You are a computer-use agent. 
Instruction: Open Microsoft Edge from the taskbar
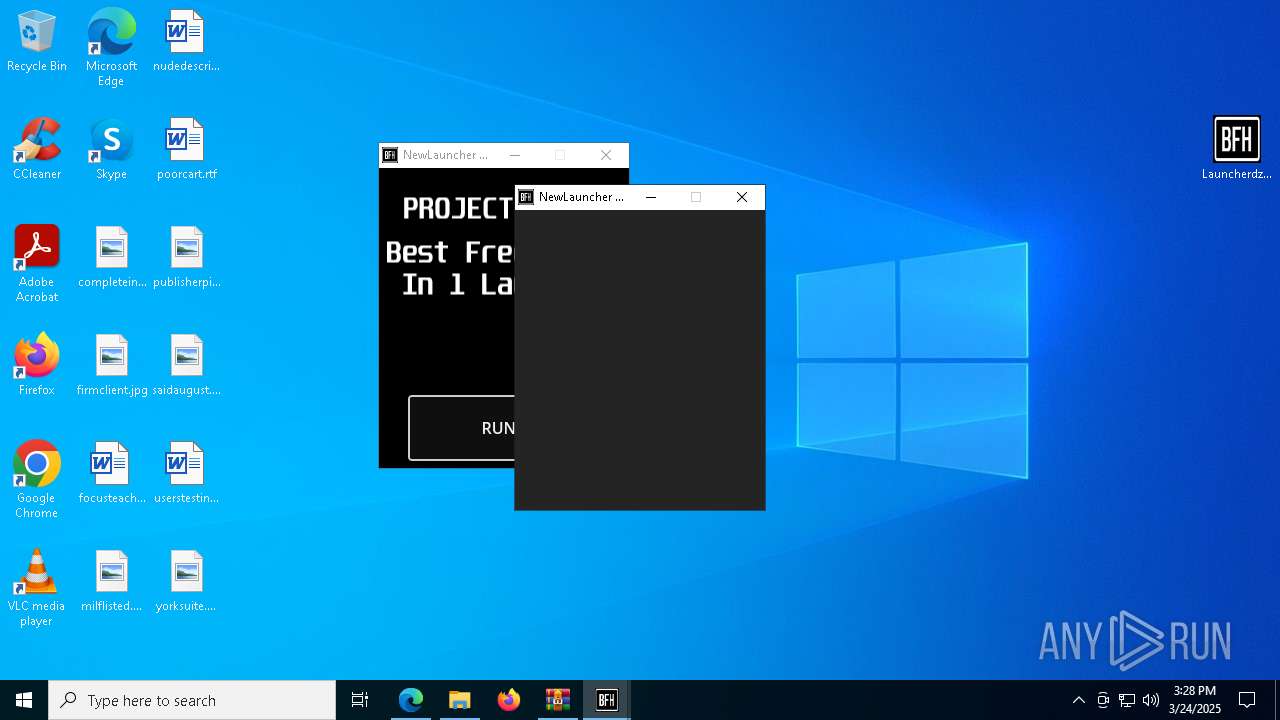pos(411,700)
